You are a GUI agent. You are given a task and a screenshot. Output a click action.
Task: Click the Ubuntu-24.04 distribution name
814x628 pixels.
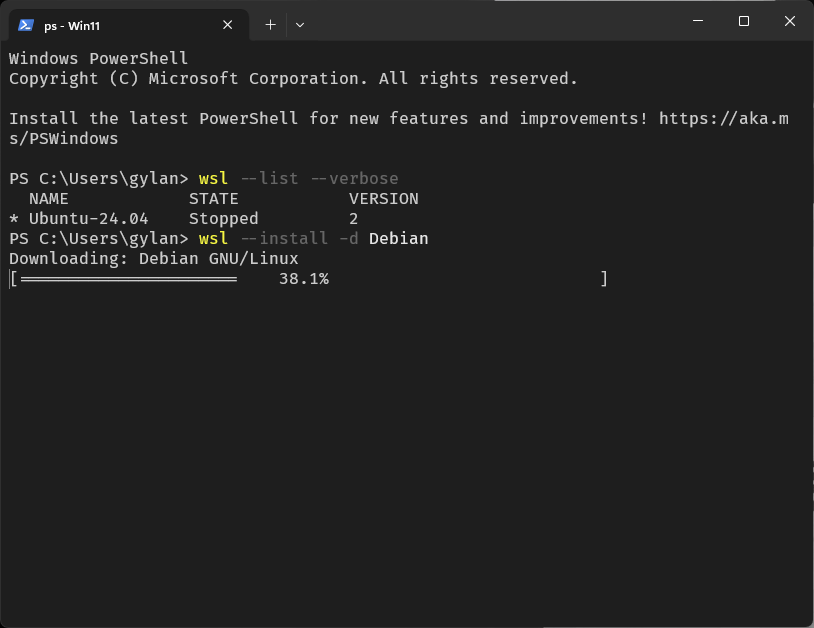tap(88, 219)
